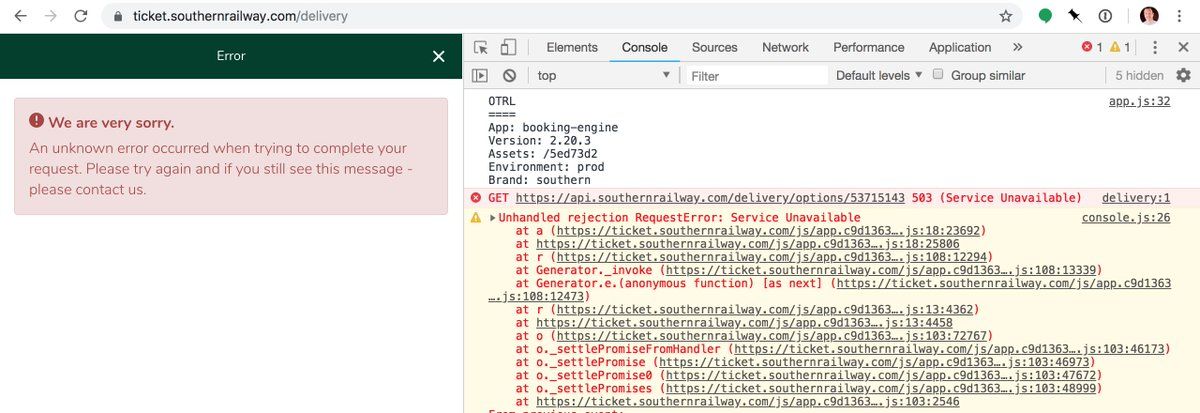Open the delivery:1 source link

pyautogui.click(x=1135, y=198)
